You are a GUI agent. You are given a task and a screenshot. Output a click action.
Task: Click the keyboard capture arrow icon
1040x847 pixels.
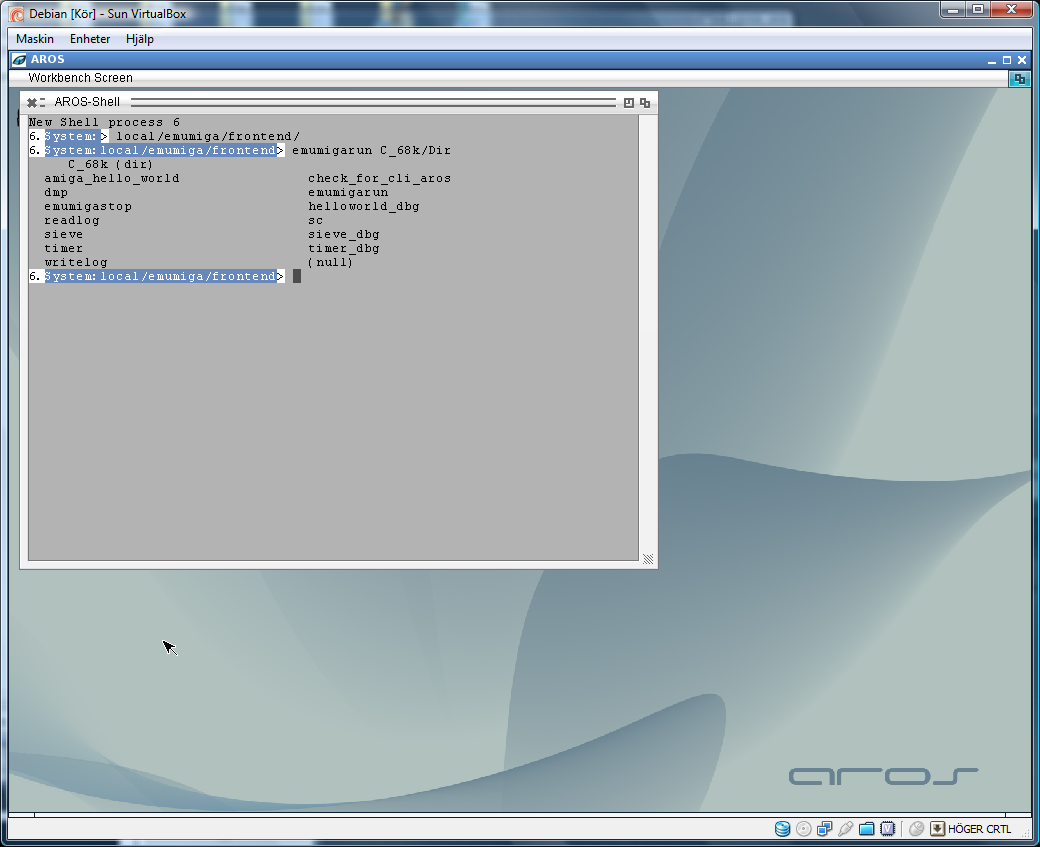point(937,829)
